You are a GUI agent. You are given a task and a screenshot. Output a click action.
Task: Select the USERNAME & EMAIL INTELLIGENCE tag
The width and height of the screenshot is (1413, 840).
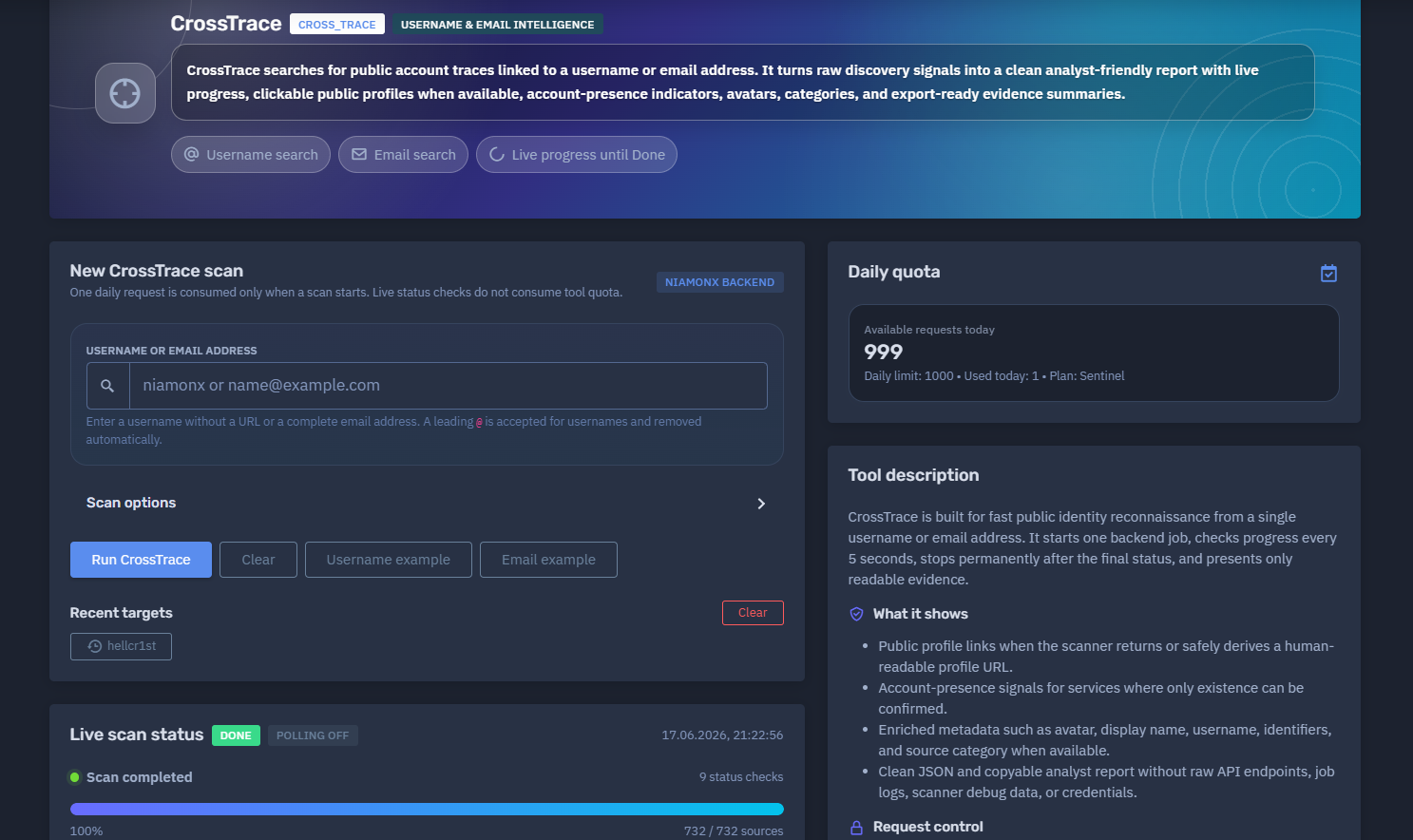[497, 25]
